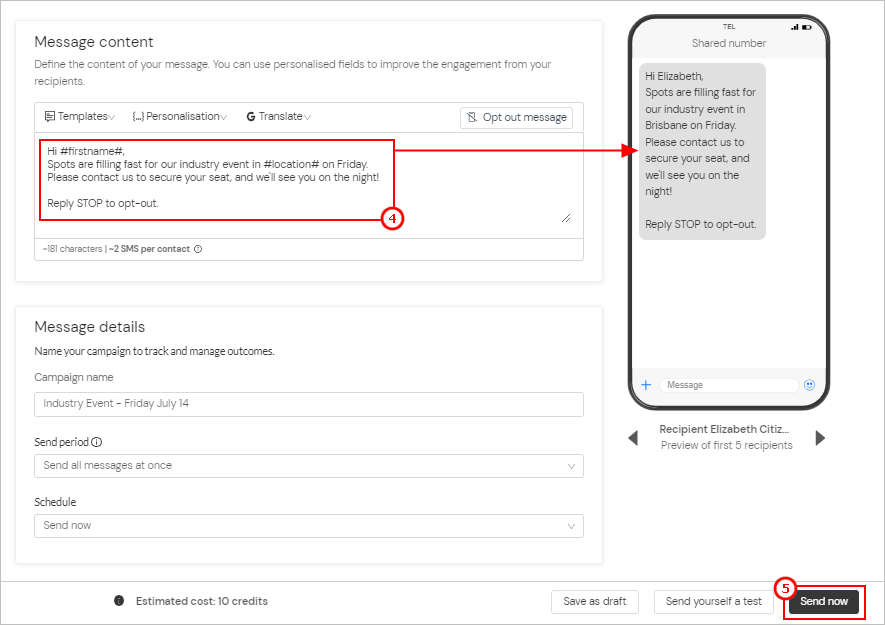Open the emoji smiley icon in the preview
885x625 pixels.
tap(810, 385)
